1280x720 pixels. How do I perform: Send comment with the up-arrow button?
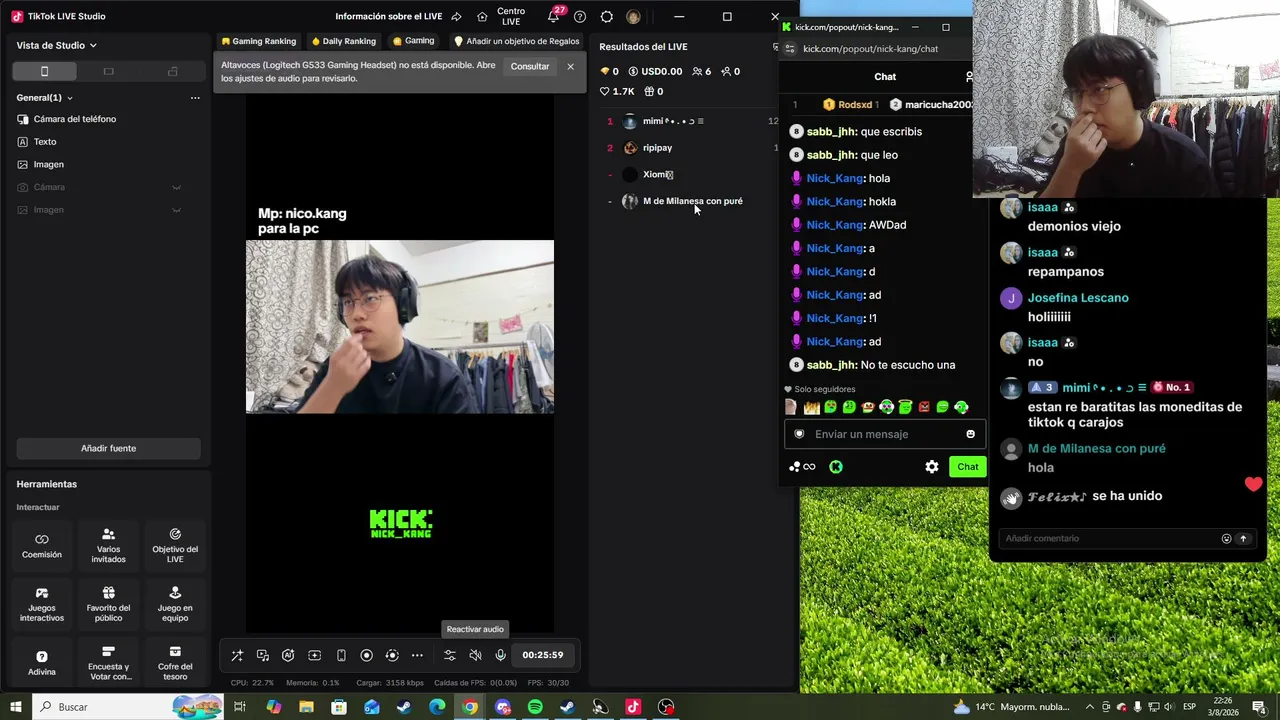(x=1243, y=539)
